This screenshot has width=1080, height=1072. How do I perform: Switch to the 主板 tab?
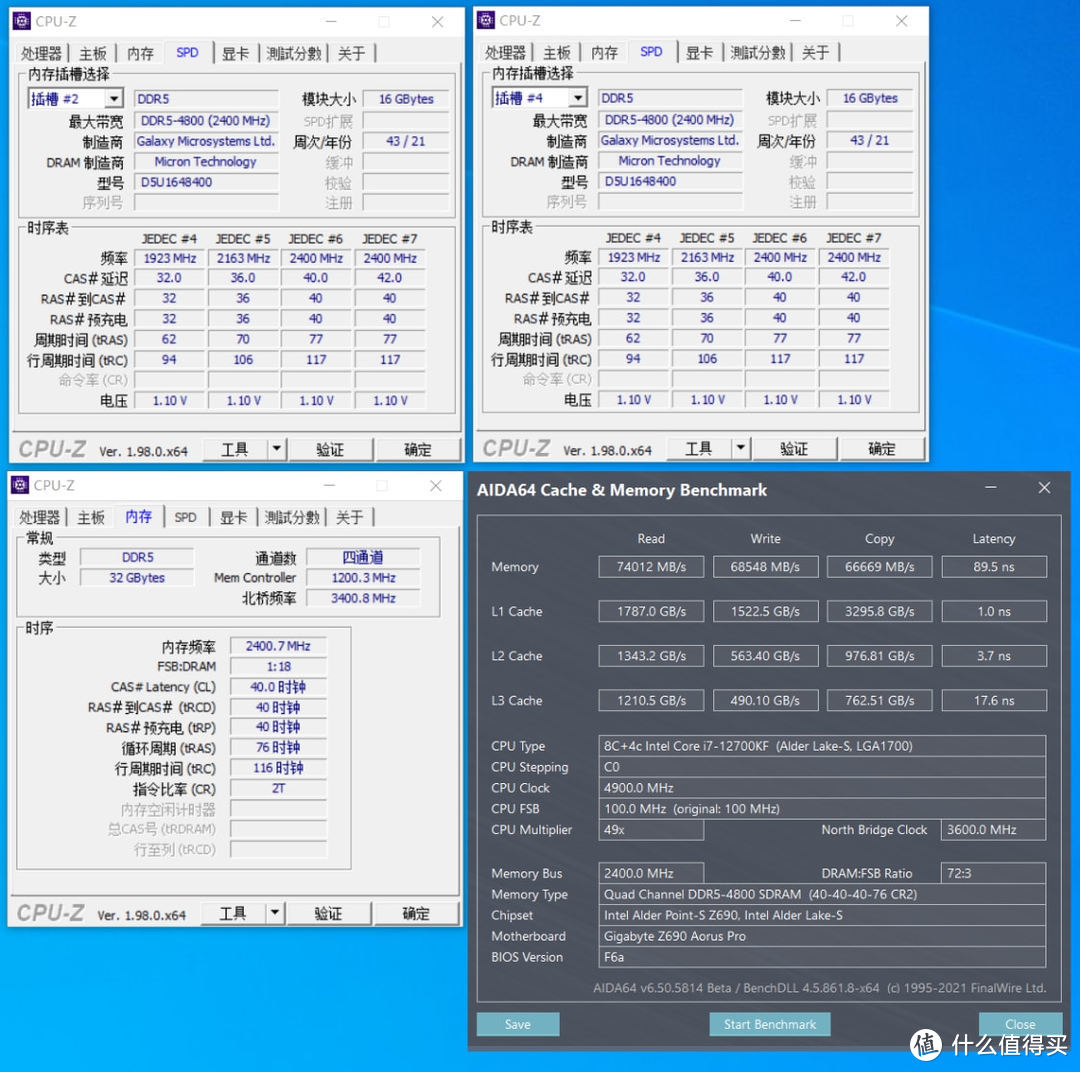coord(92,53)
